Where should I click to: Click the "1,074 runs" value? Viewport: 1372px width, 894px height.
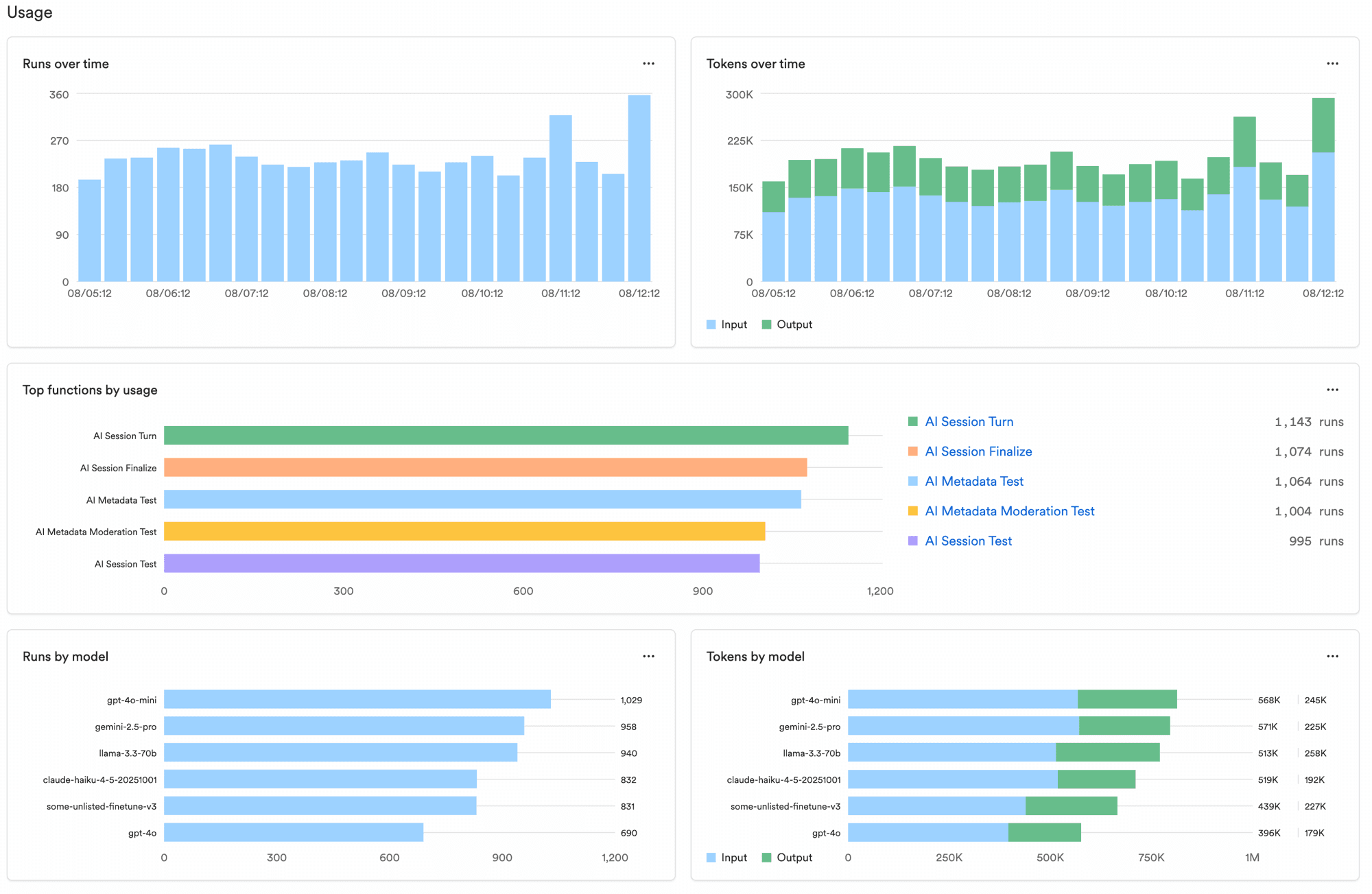pyautogui.click(x=1309, y=451)
